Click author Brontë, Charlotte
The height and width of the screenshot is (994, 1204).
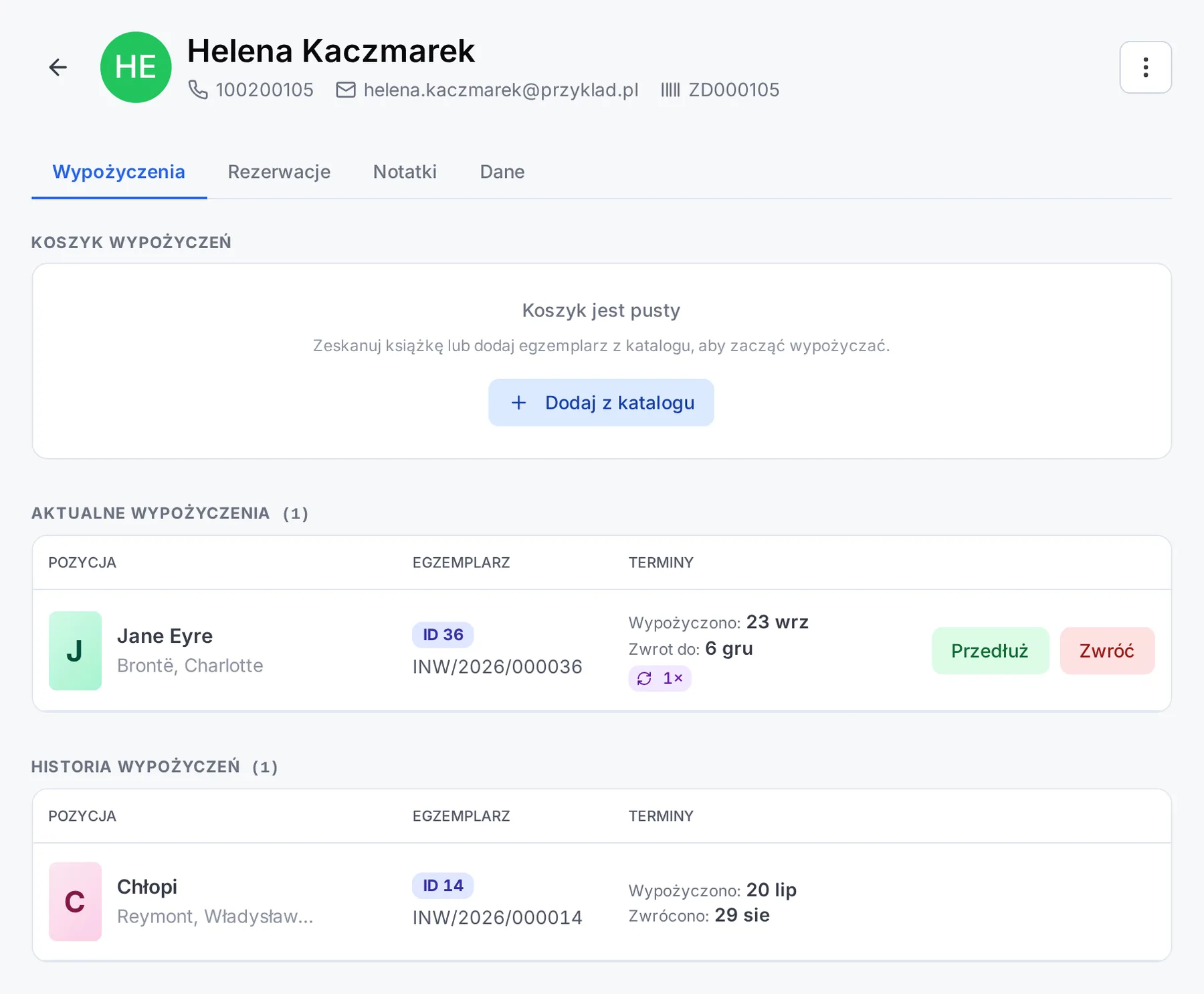[x=190, y=666]
